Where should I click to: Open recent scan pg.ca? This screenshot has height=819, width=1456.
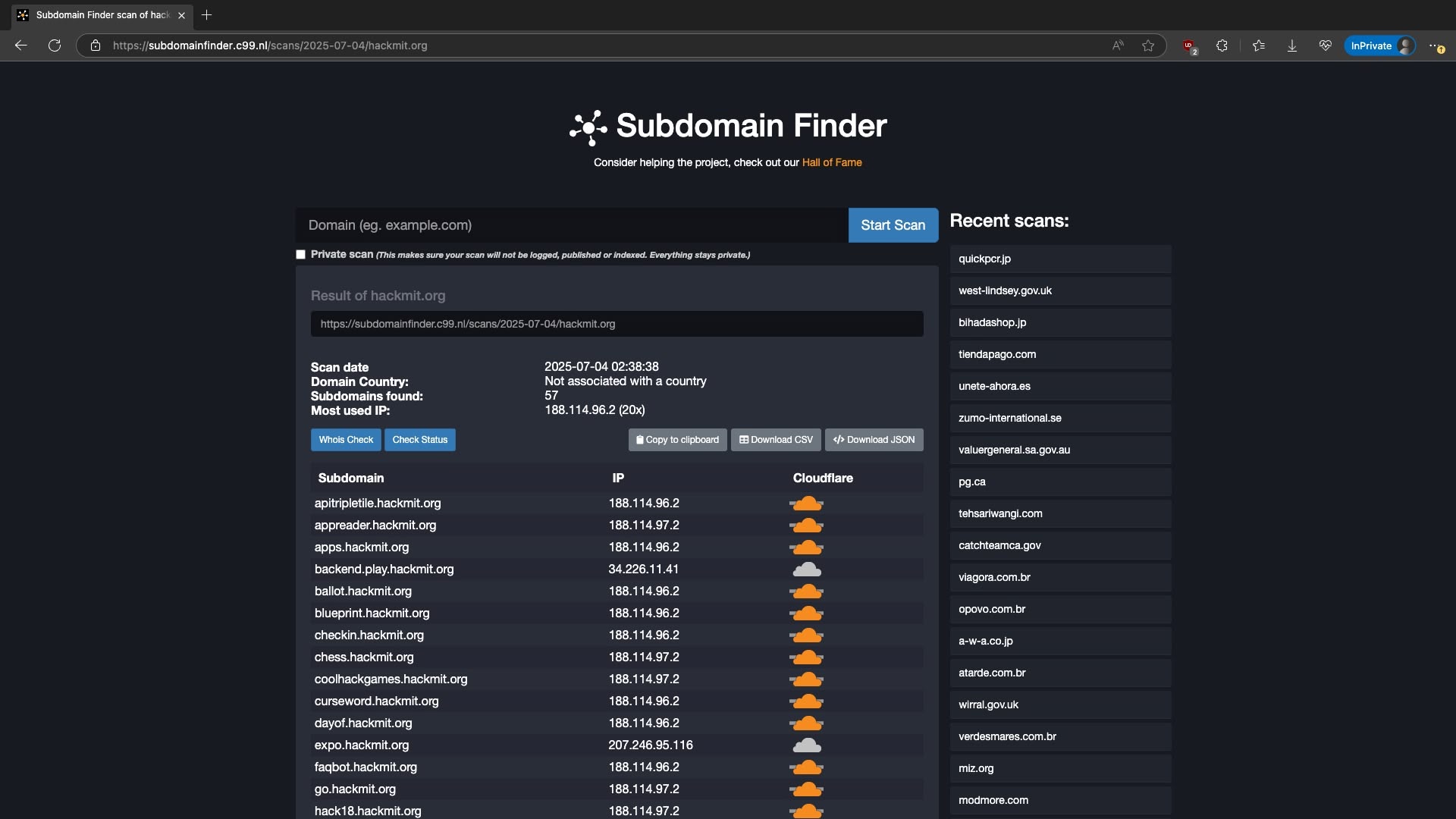(1060, 482)
